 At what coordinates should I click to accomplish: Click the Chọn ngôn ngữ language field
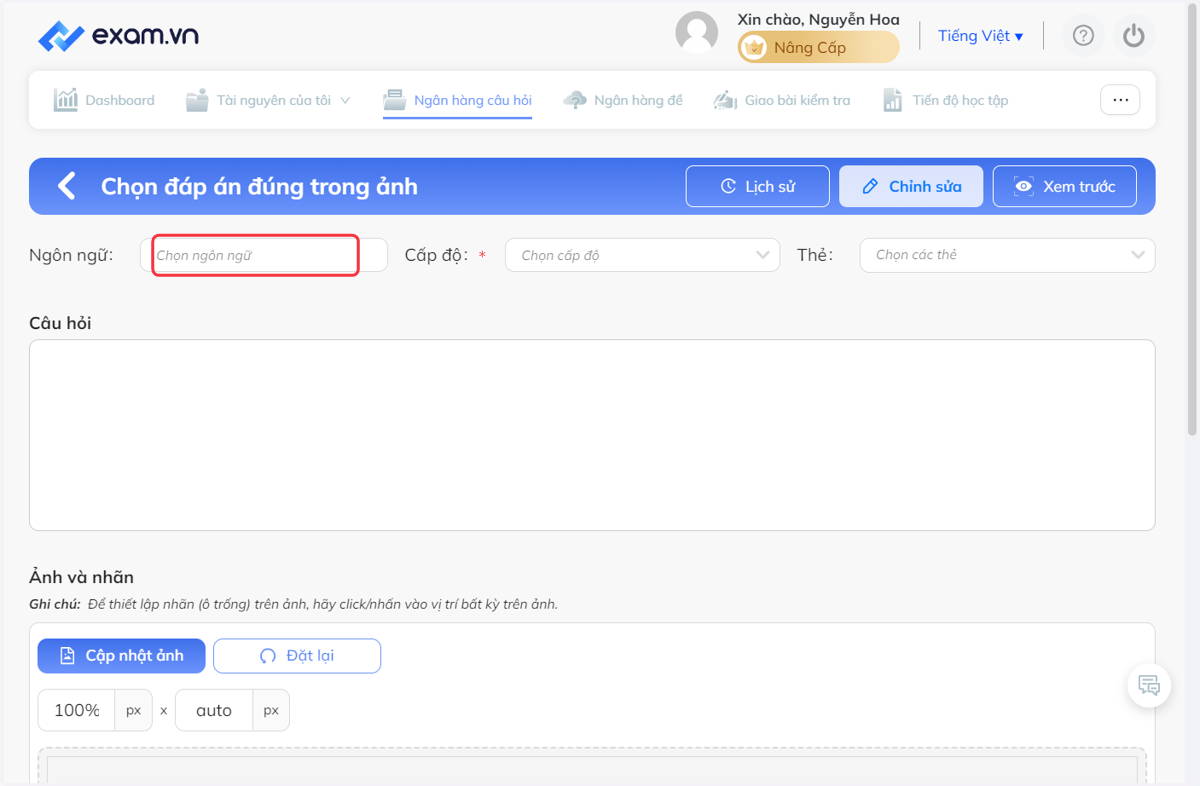(264, 255)
